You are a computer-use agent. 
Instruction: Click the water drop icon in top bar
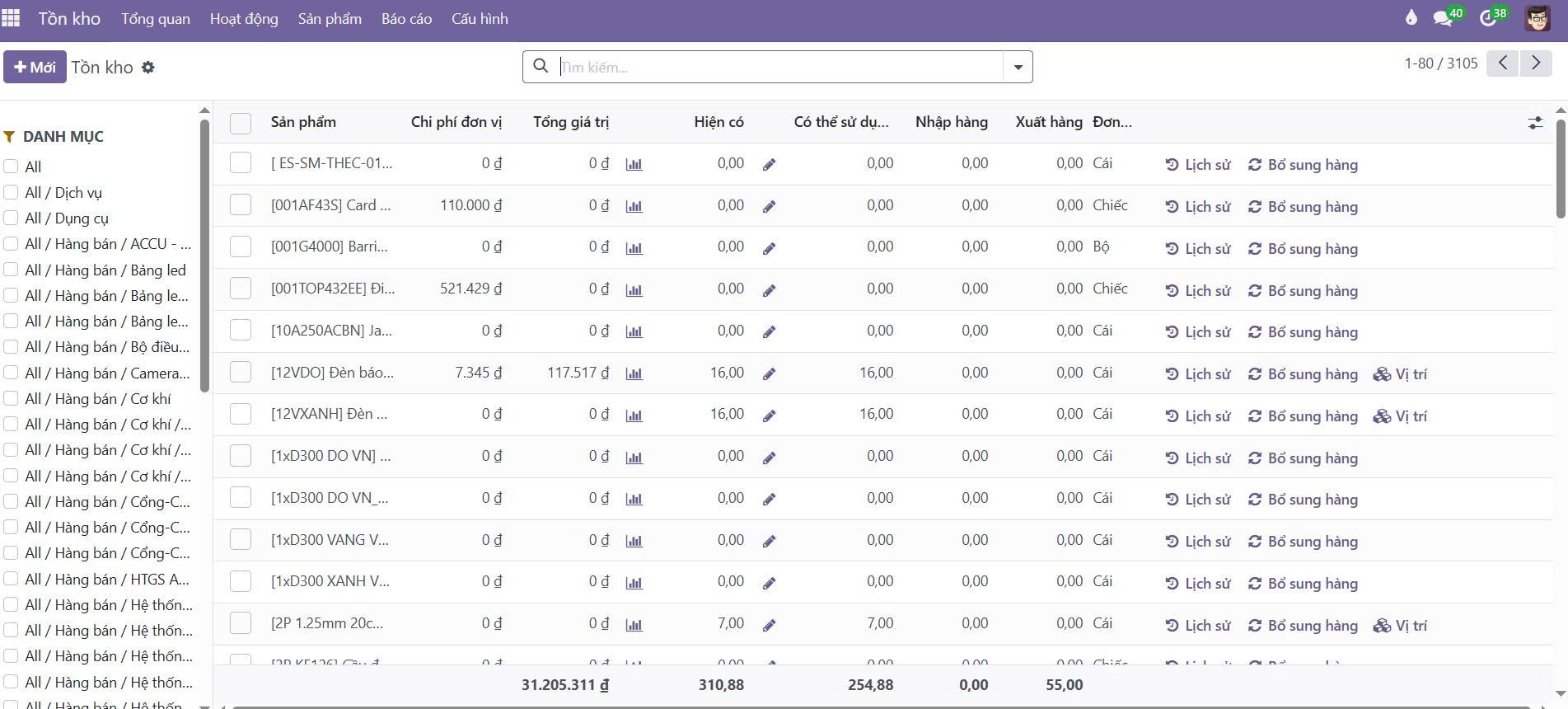tap(1411, 18)
